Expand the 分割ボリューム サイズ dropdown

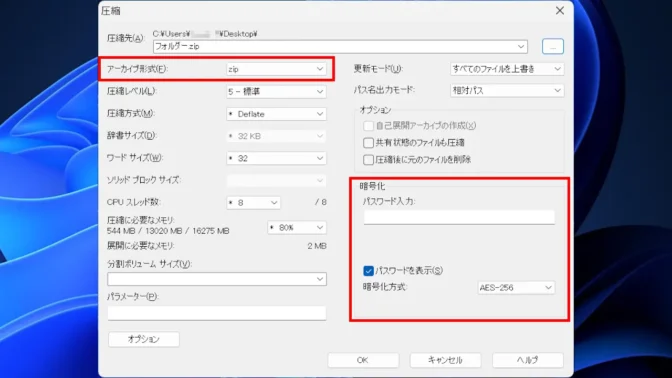tap(217, 279)
